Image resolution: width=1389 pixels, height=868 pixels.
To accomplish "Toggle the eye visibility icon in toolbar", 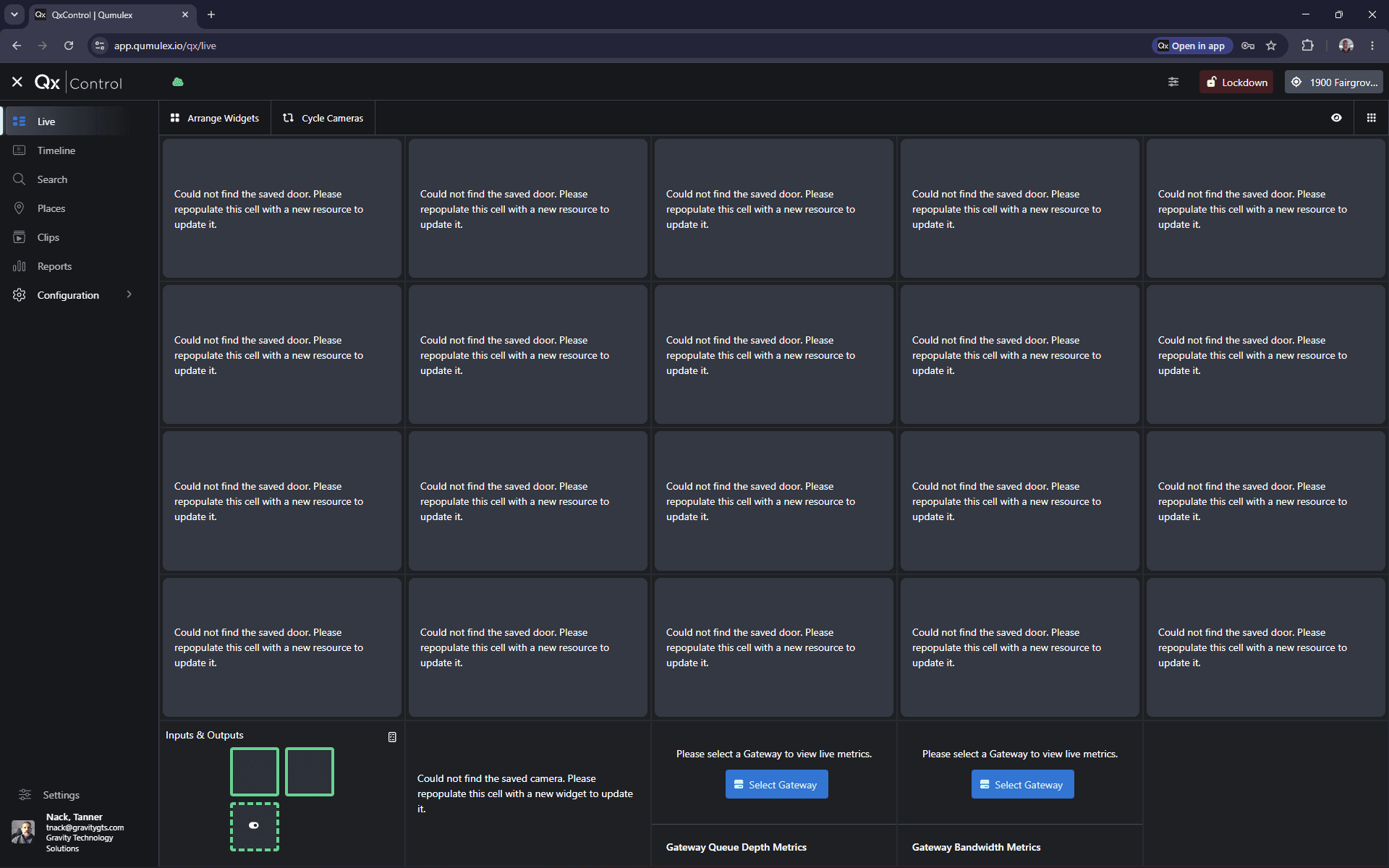I will click(x=1336, y=118).
